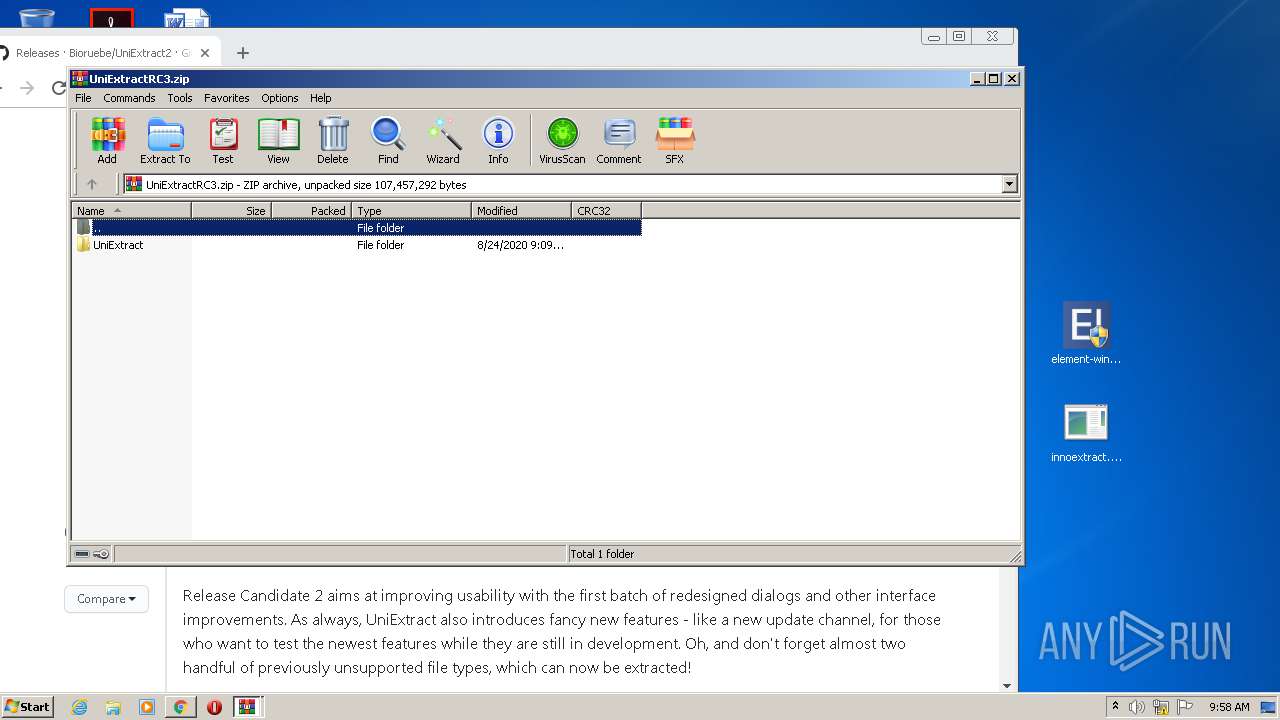Image resolution: width=1280 pixels, height=720 pixels.
Task: Open the File menu
Action: coord(83,98)
